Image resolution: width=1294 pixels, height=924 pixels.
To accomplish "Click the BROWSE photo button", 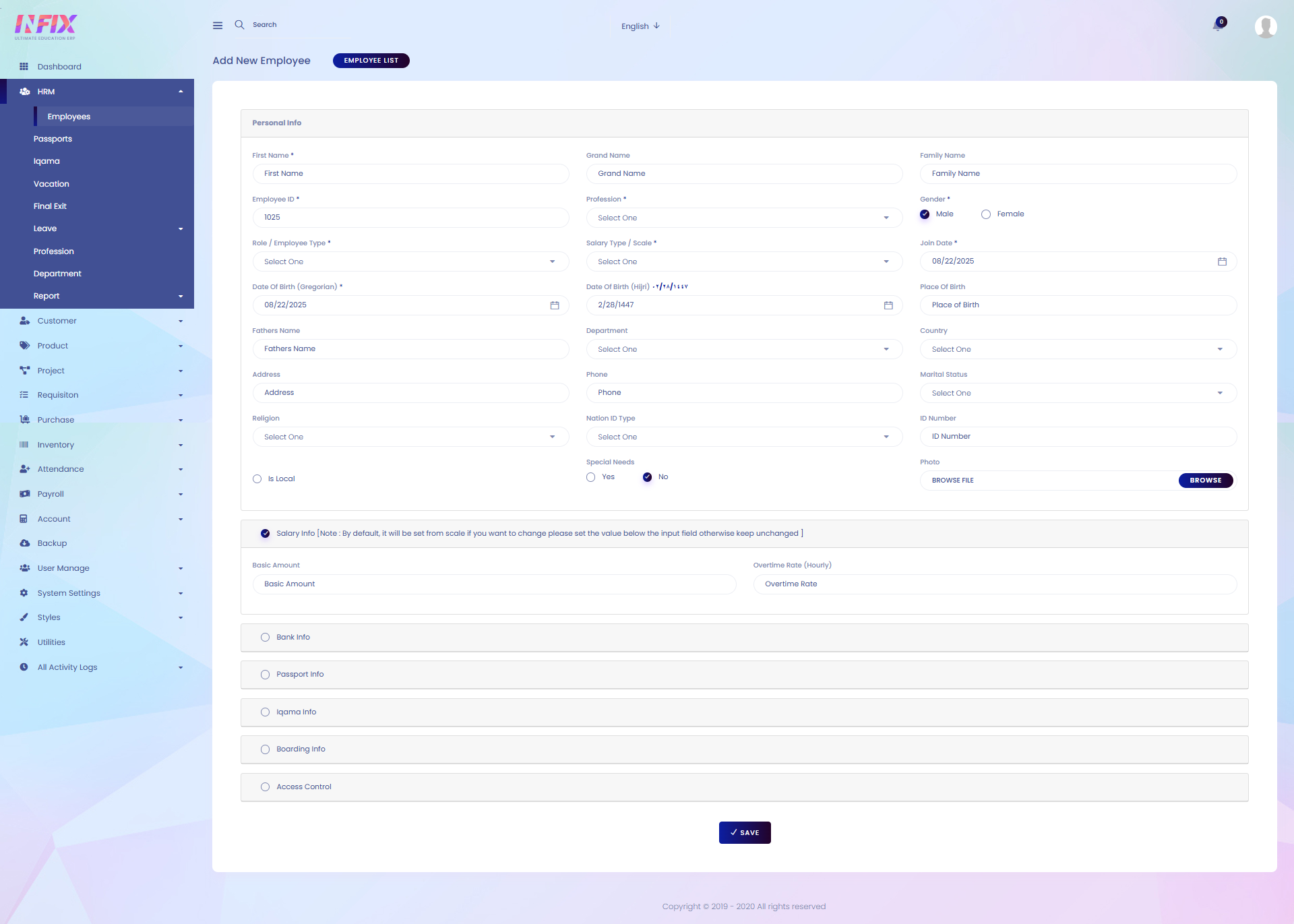I will pyautogui.click(x=1206, y=481).
